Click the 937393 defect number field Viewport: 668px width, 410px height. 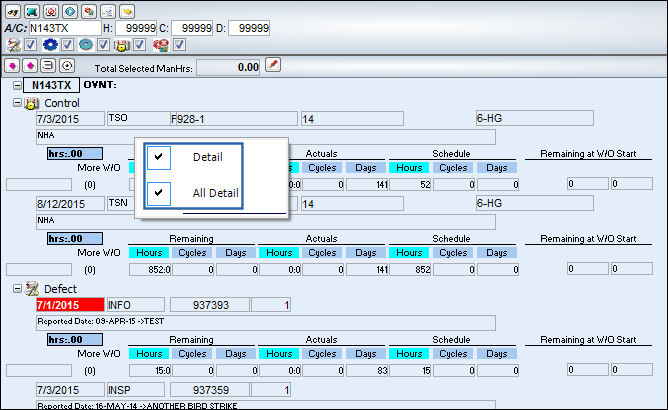[210, 305]
